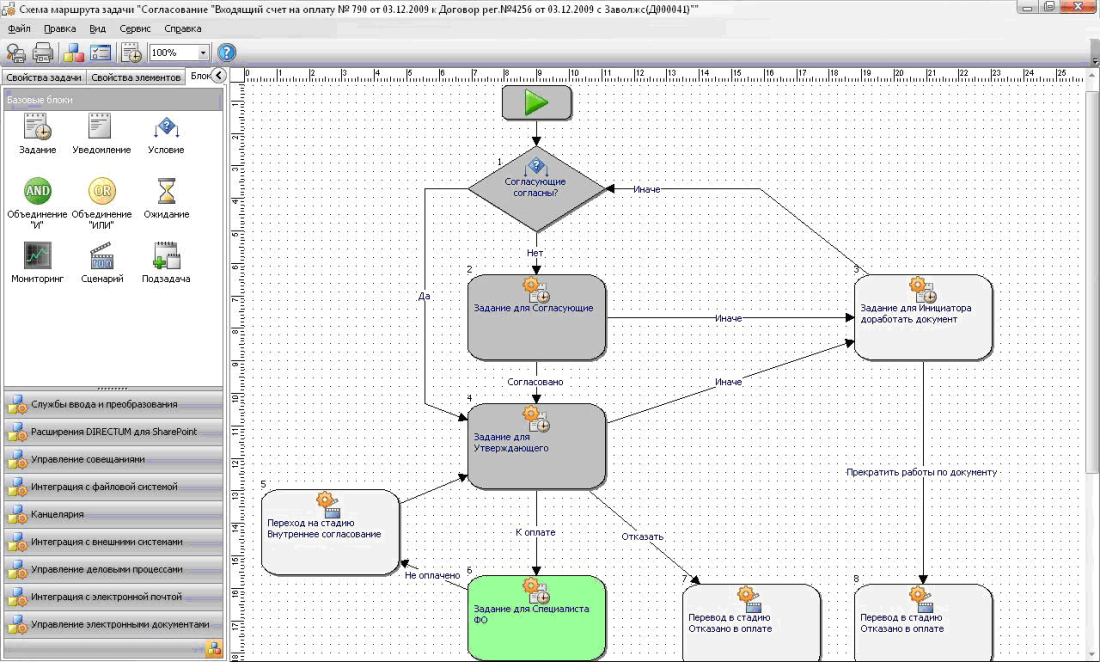This screenshot has height=662, width=1100.
Task: Select the Согласующие согласны? condition diamond
Action: 537,189
